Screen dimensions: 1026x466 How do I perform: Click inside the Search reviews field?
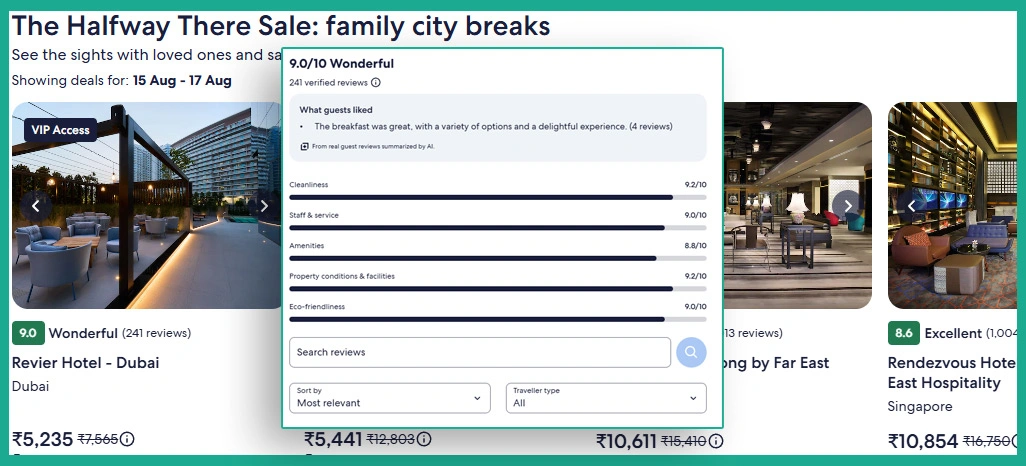click(480, 352)
